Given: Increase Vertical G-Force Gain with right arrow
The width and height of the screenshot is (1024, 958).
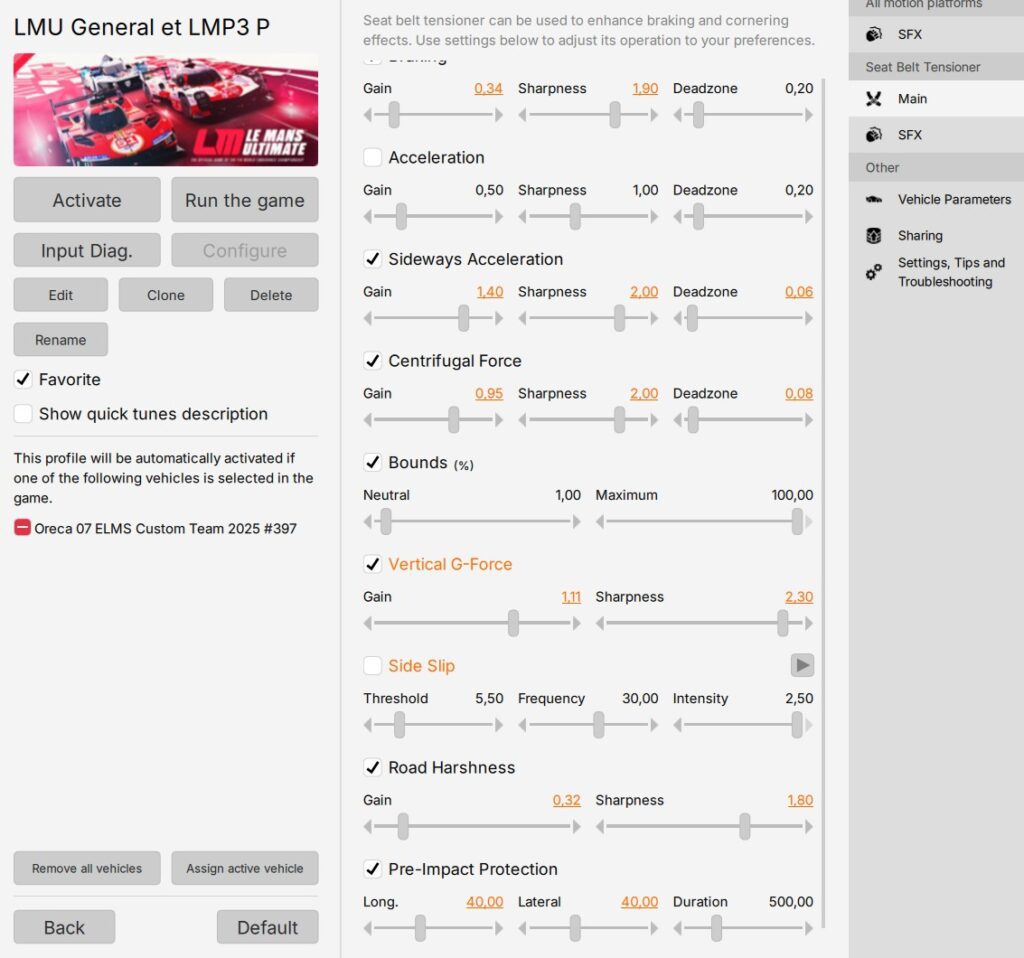Looking at the screenshot, I should click(x=576, y=623).
